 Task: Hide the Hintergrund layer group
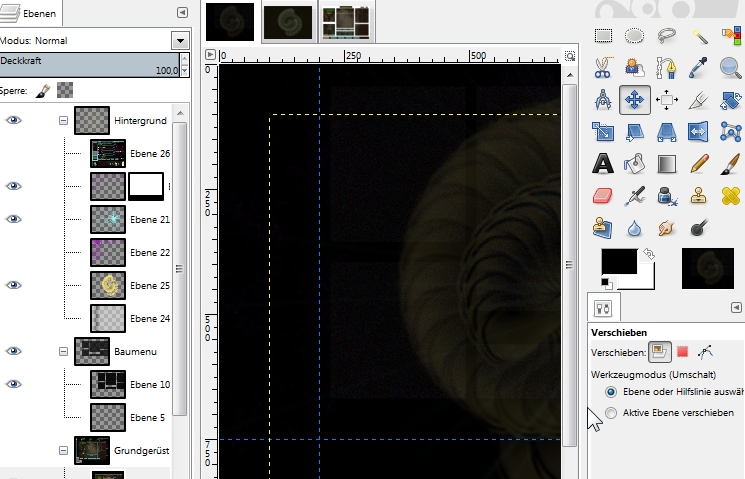(x=14, y=120)
